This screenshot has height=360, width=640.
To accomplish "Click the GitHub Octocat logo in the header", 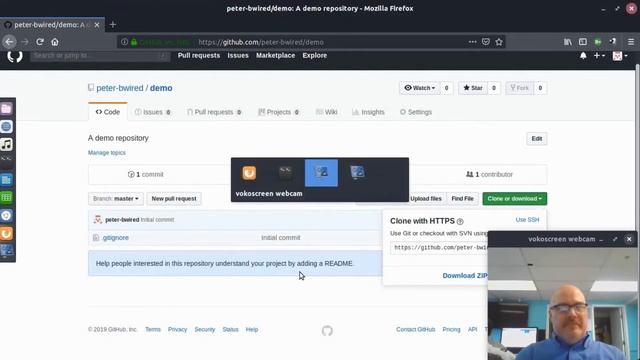I will (15, 56).
